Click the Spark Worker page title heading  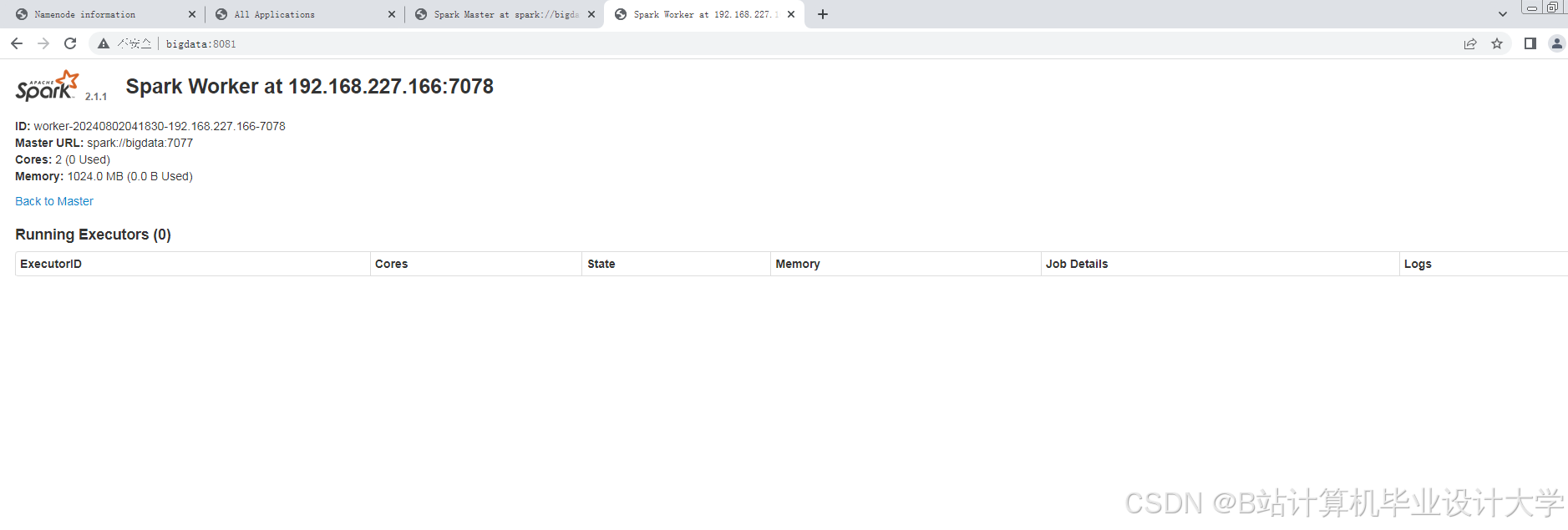[x=309, y=86]
